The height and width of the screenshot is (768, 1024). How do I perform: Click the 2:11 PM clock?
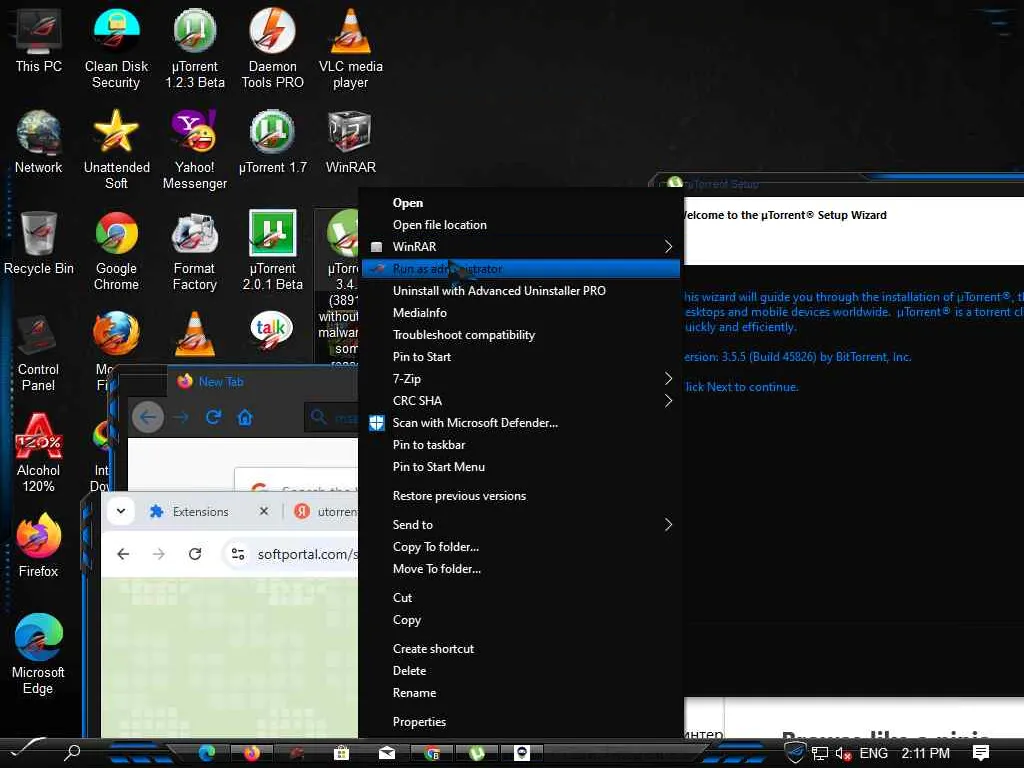[925, 754]
